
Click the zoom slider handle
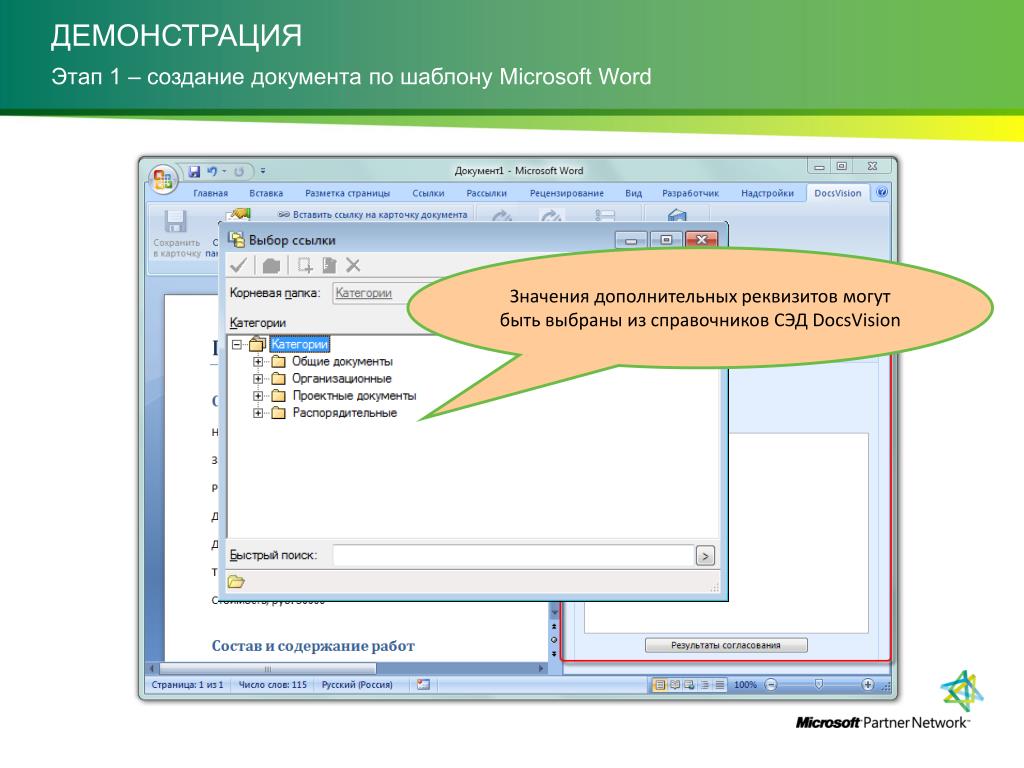819,684
